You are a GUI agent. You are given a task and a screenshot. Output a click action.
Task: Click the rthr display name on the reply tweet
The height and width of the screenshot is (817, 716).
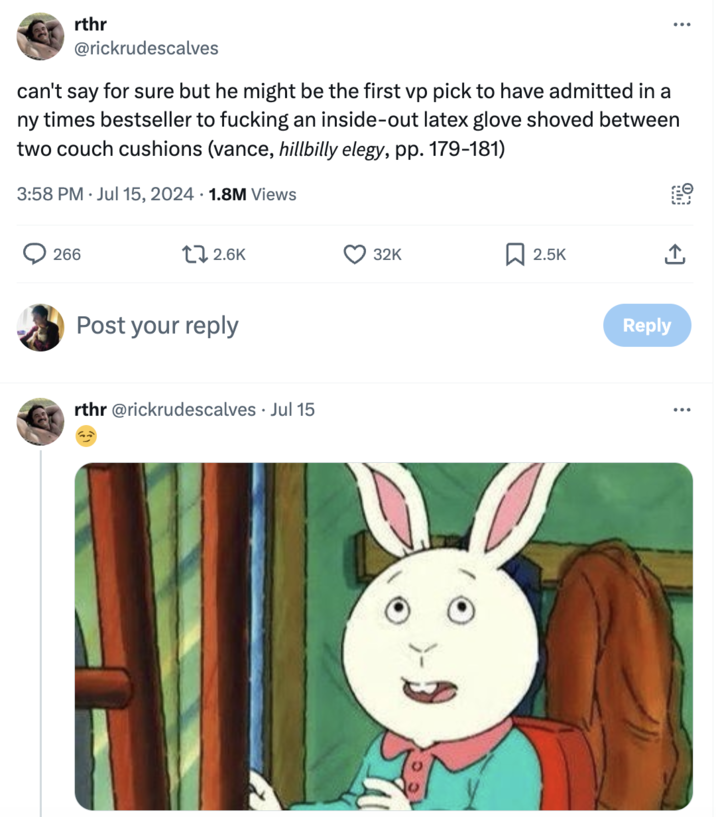(89, 409)
